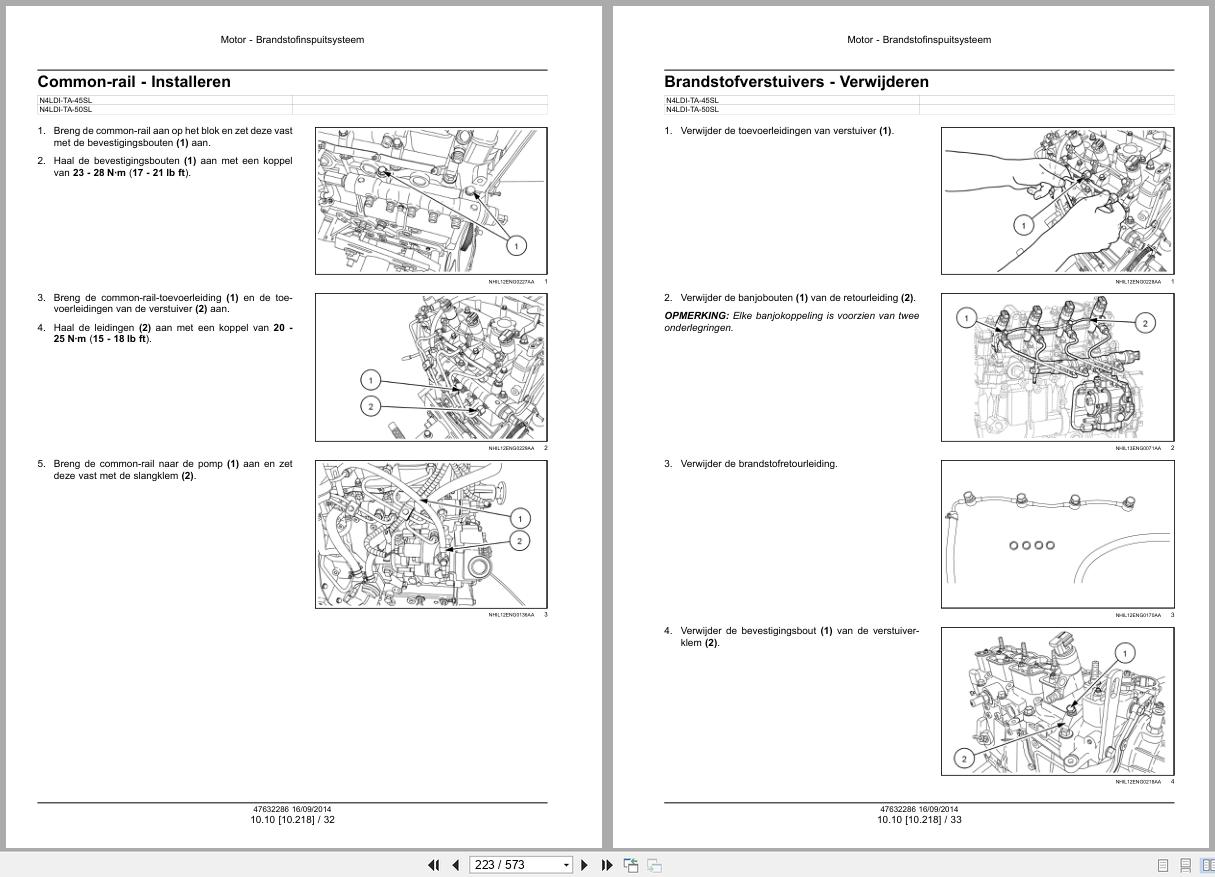The image size is (1215, 877).
Task: Click the fuel return line illustration
Action: click(x=1057, y=533)
